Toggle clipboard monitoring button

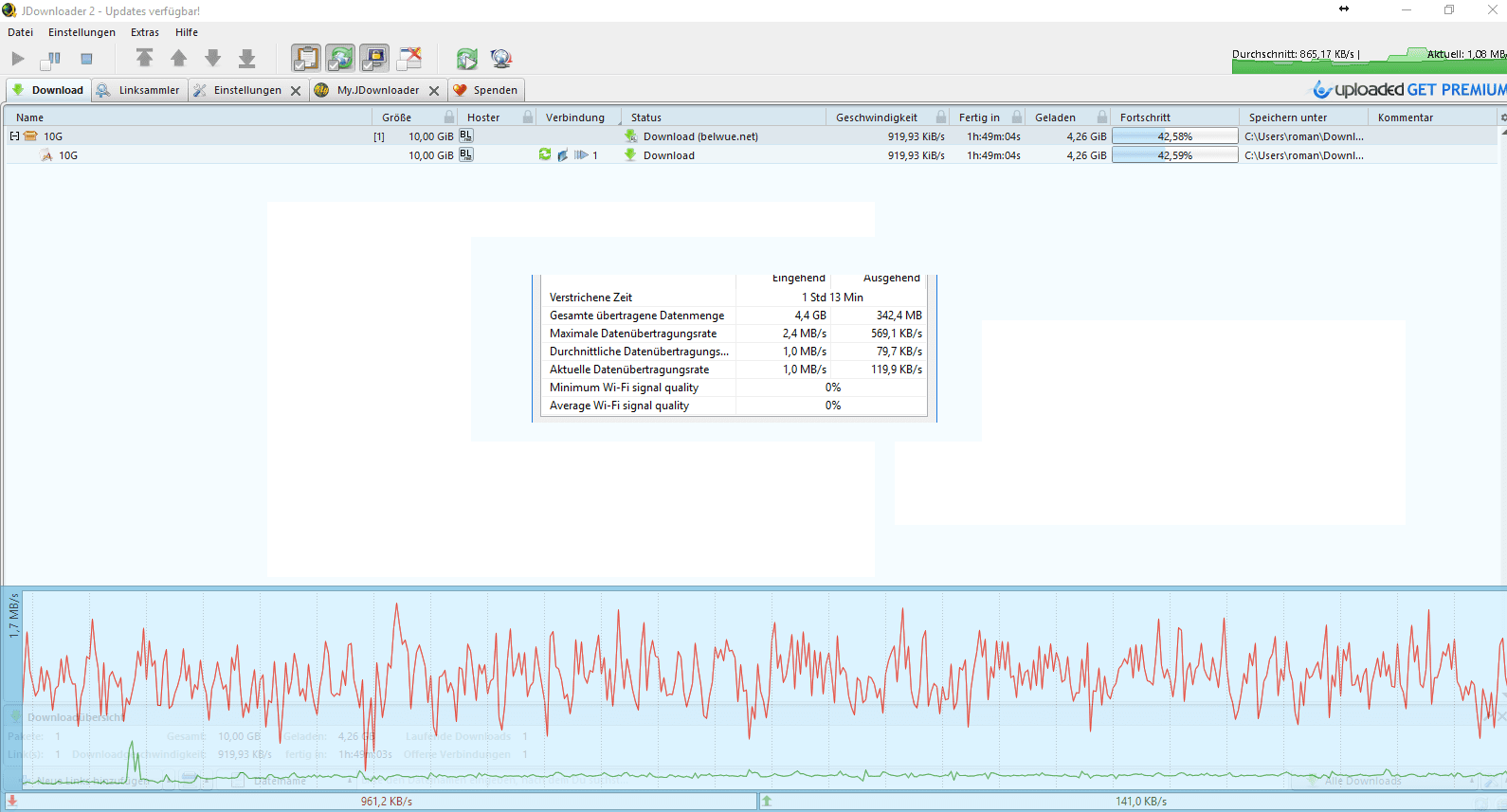(305, 59)
